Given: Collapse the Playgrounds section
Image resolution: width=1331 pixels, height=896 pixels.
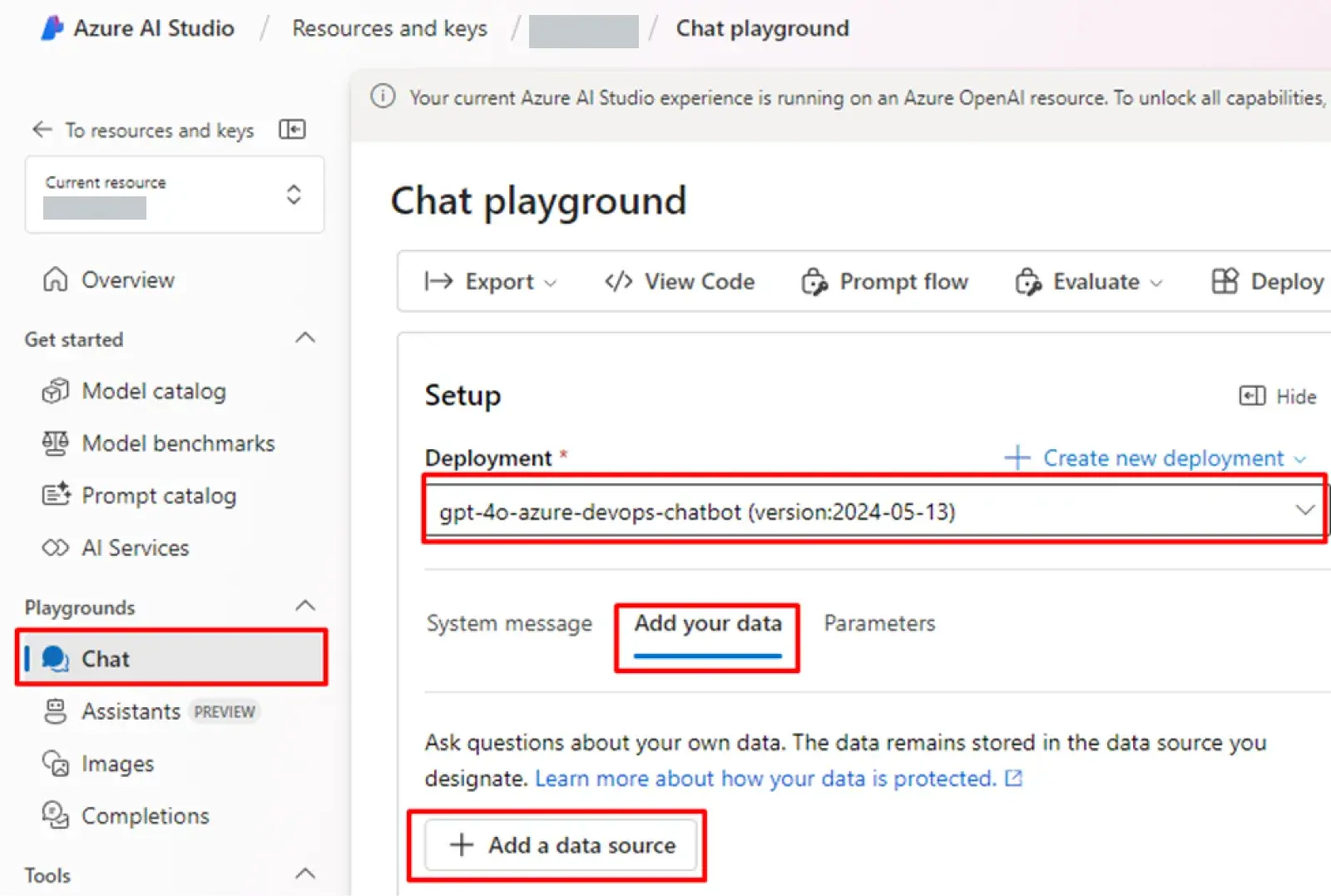Looking at the screenshot, I should 305,606.
